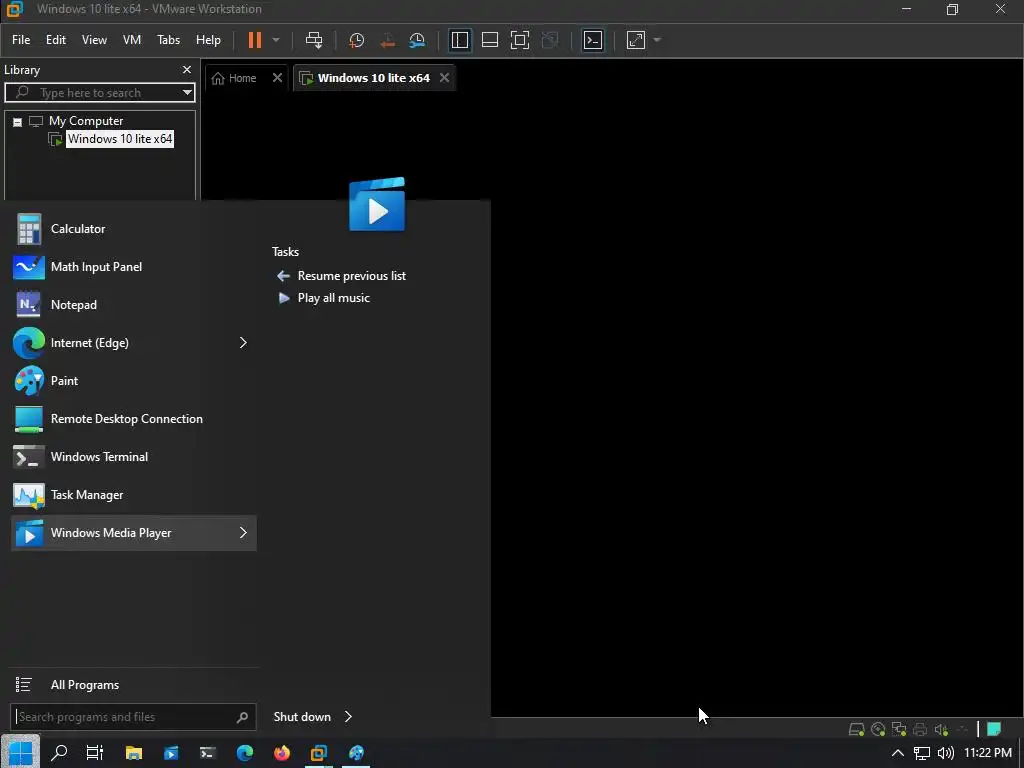
Task: Click the hard disk device status icon
Action: coord(856,729)
